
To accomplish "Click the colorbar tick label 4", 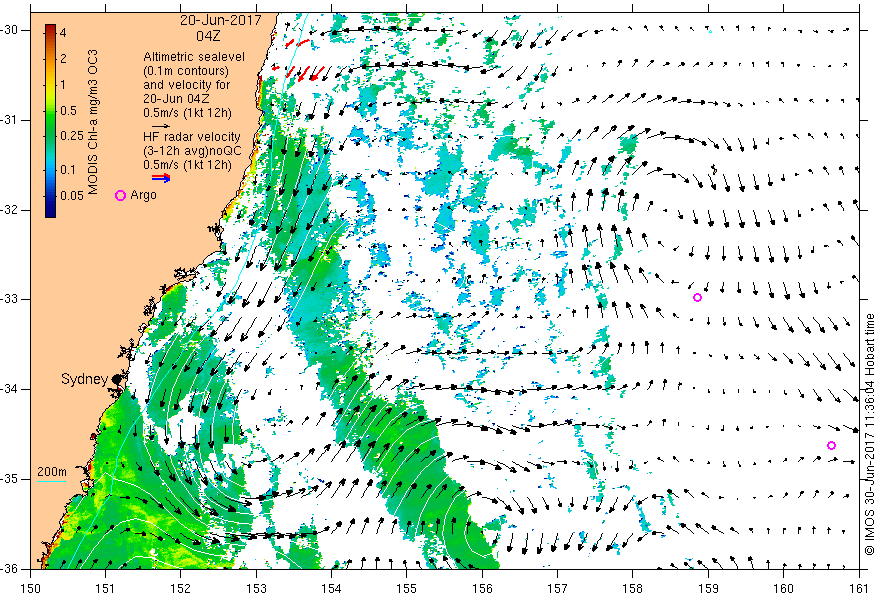I will tap(63, 33).
